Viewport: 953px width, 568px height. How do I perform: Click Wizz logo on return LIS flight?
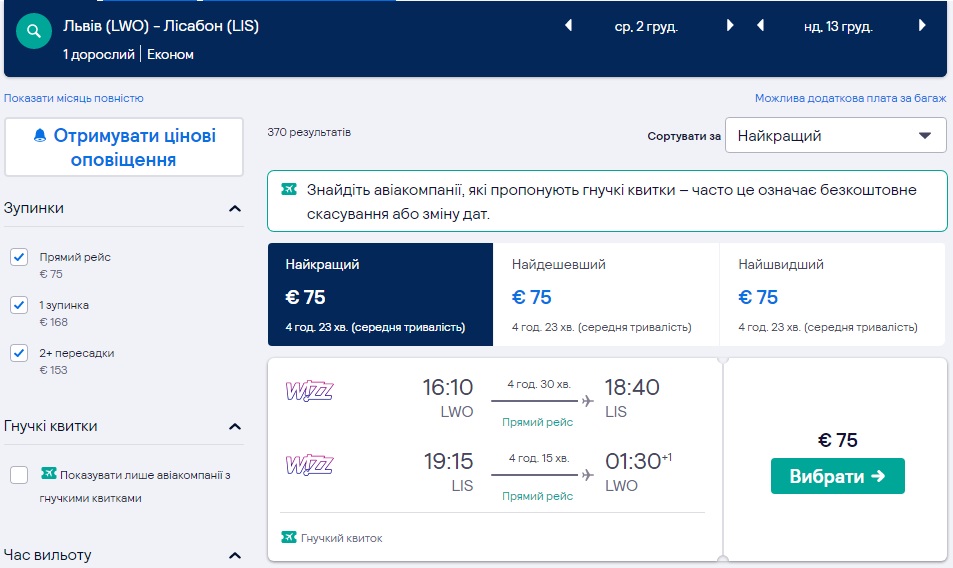click(309, 464)
